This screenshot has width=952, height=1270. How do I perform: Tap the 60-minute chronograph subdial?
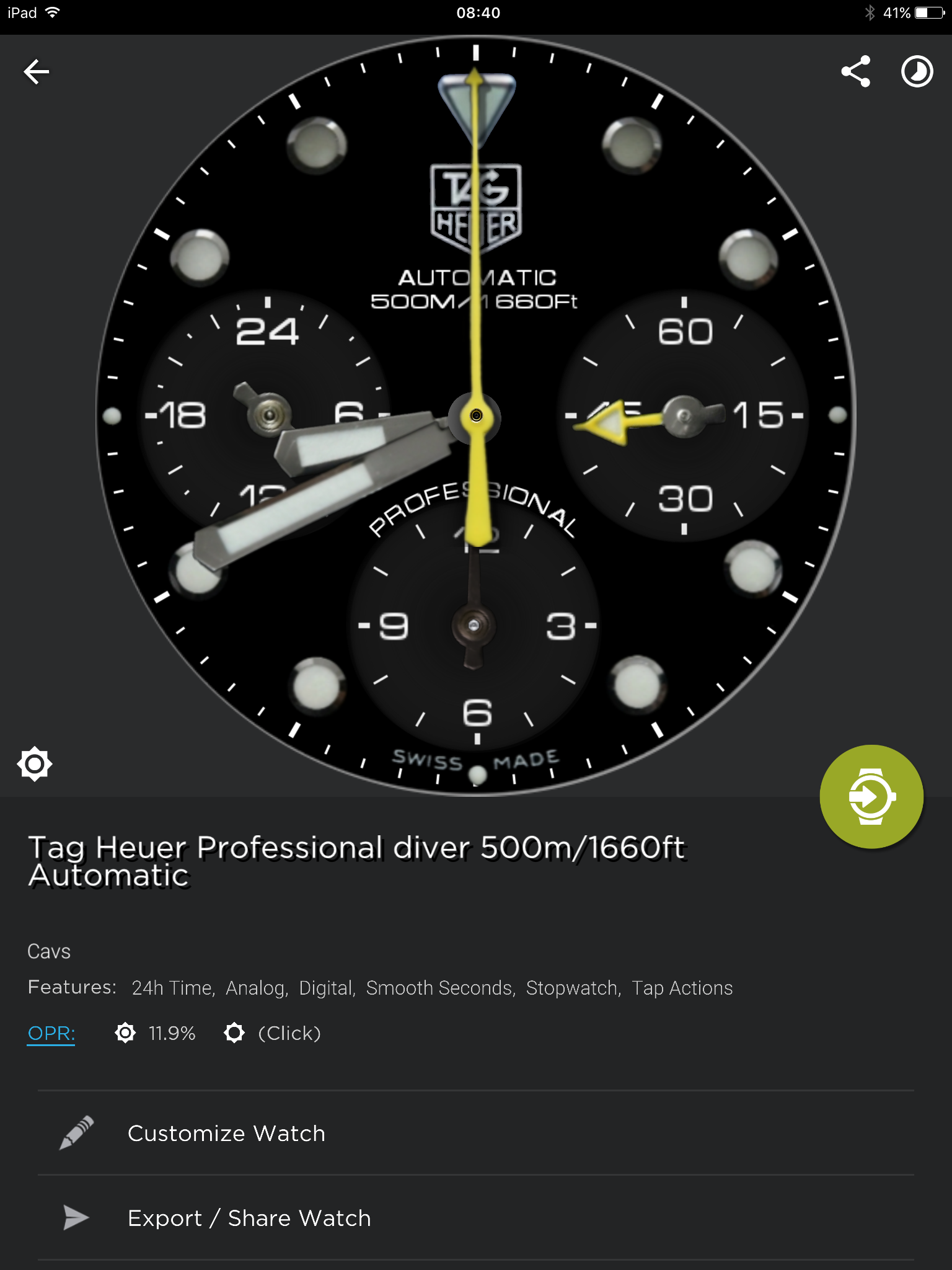tap(684, 415)
